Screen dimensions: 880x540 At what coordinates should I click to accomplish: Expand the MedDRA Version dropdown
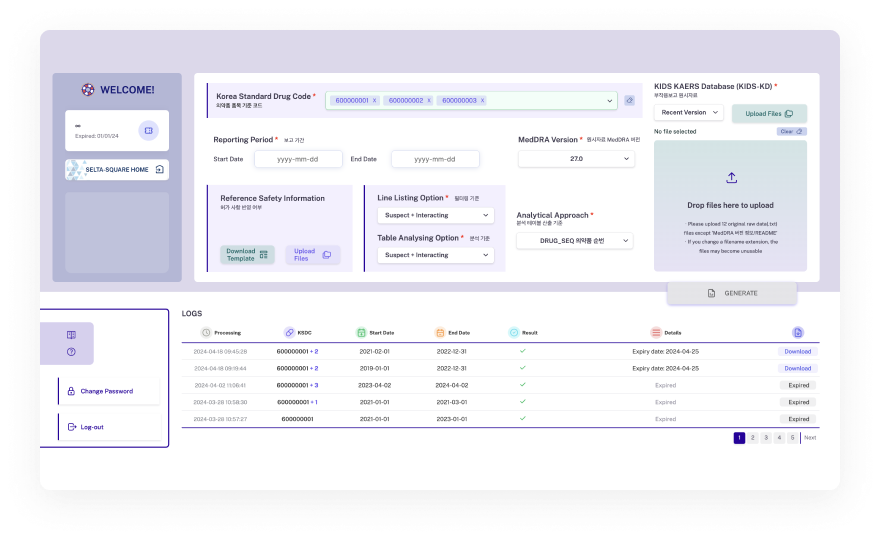pyautogui.click(x=575, y=159)
